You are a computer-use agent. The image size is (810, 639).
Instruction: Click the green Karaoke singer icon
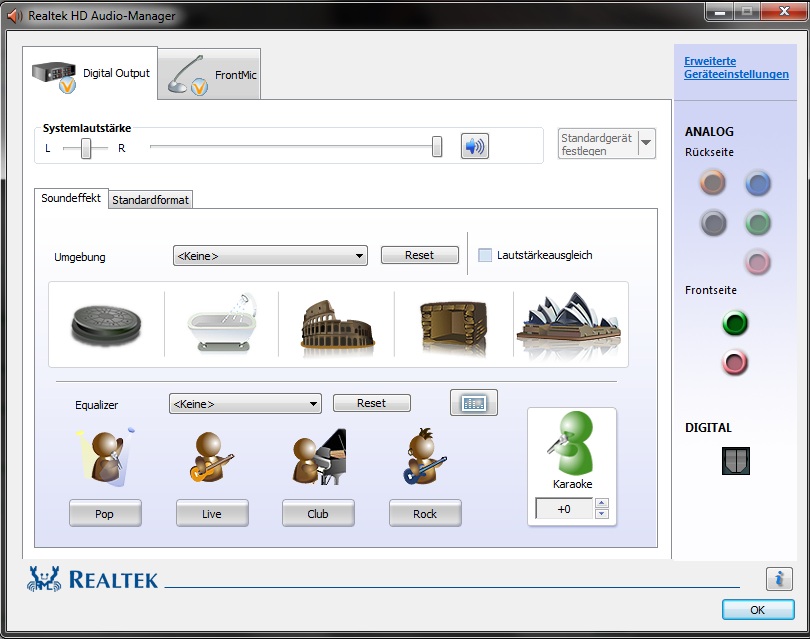(x=572, y=443)
